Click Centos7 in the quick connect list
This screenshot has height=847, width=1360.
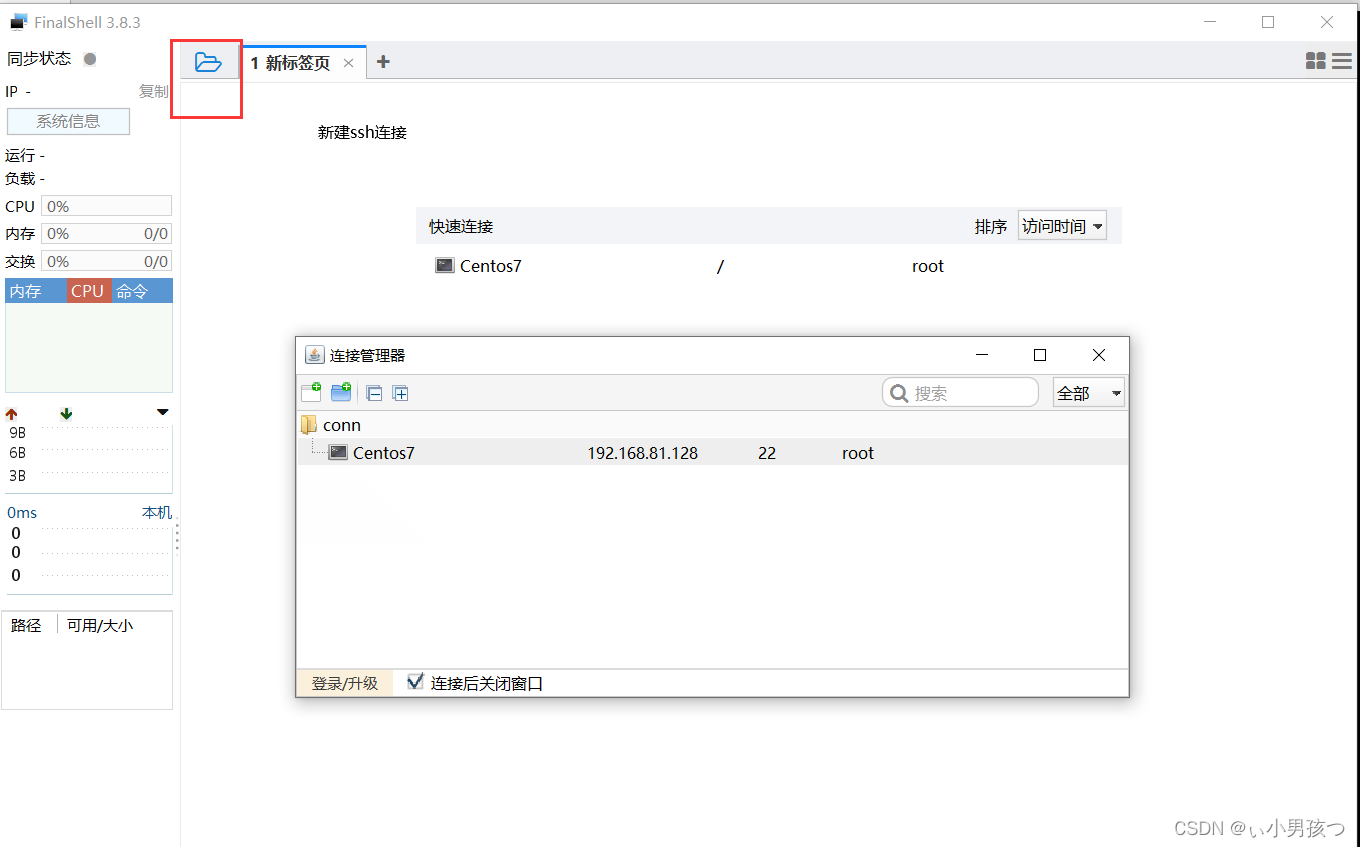point(490,266)
